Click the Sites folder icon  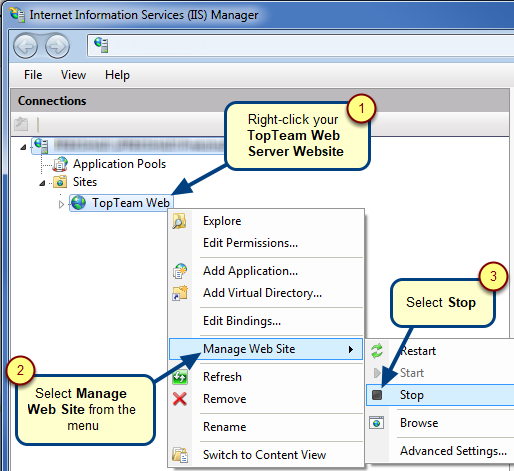60,182
